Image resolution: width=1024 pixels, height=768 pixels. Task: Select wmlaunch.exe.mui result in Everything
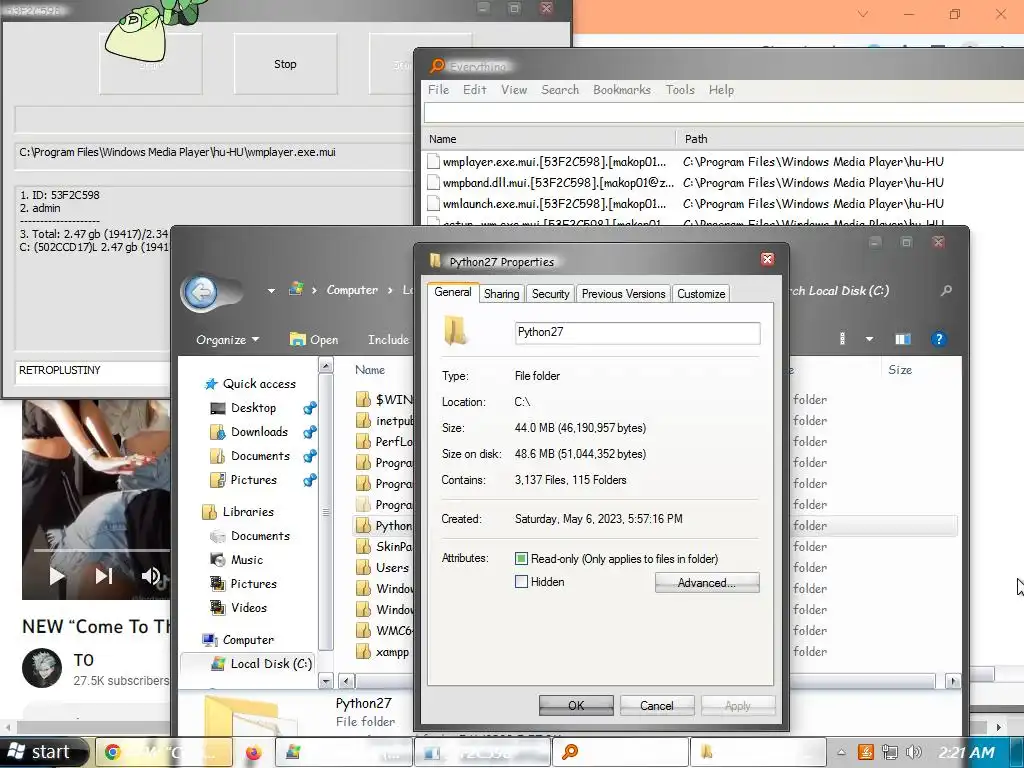click(554, 203)
